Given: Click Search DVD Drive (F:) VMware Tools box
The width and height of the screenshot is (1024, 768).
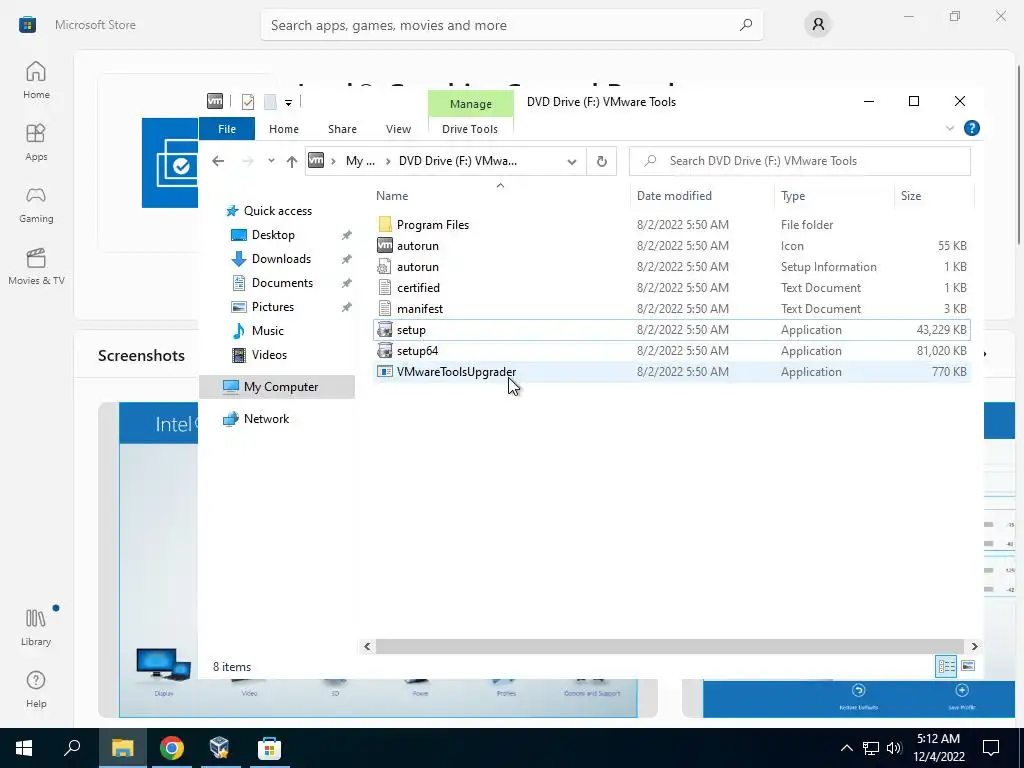Looking at the screenshot, I should [x=799, y=161].
